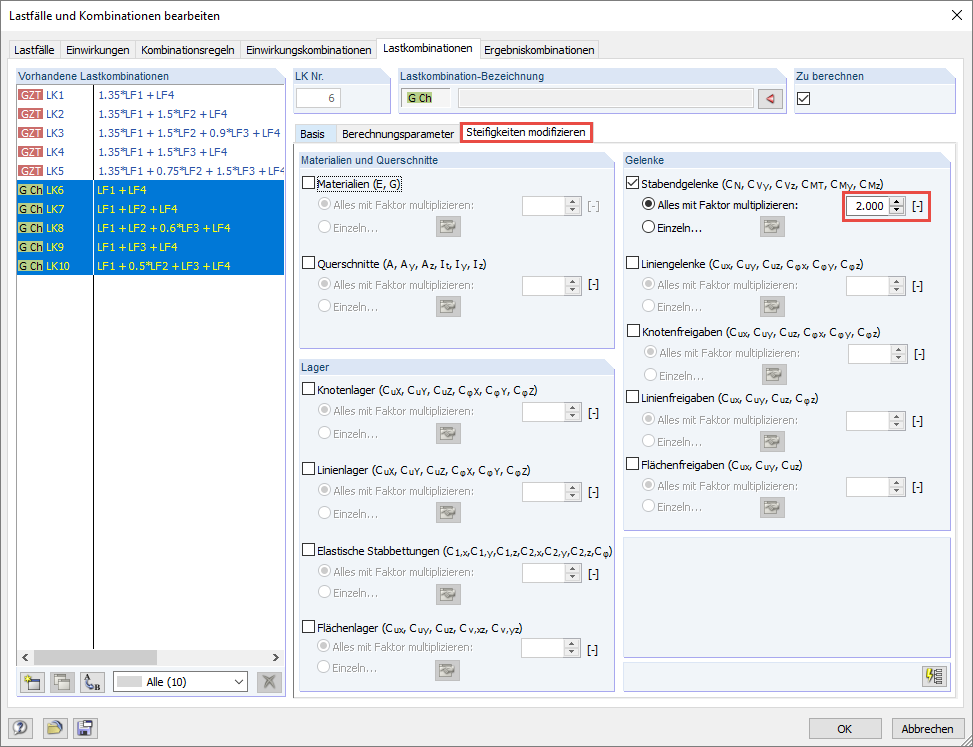Open the help via question mark icon
The width and height of the screenshot is (973, 747).
(x=18, y=727)
